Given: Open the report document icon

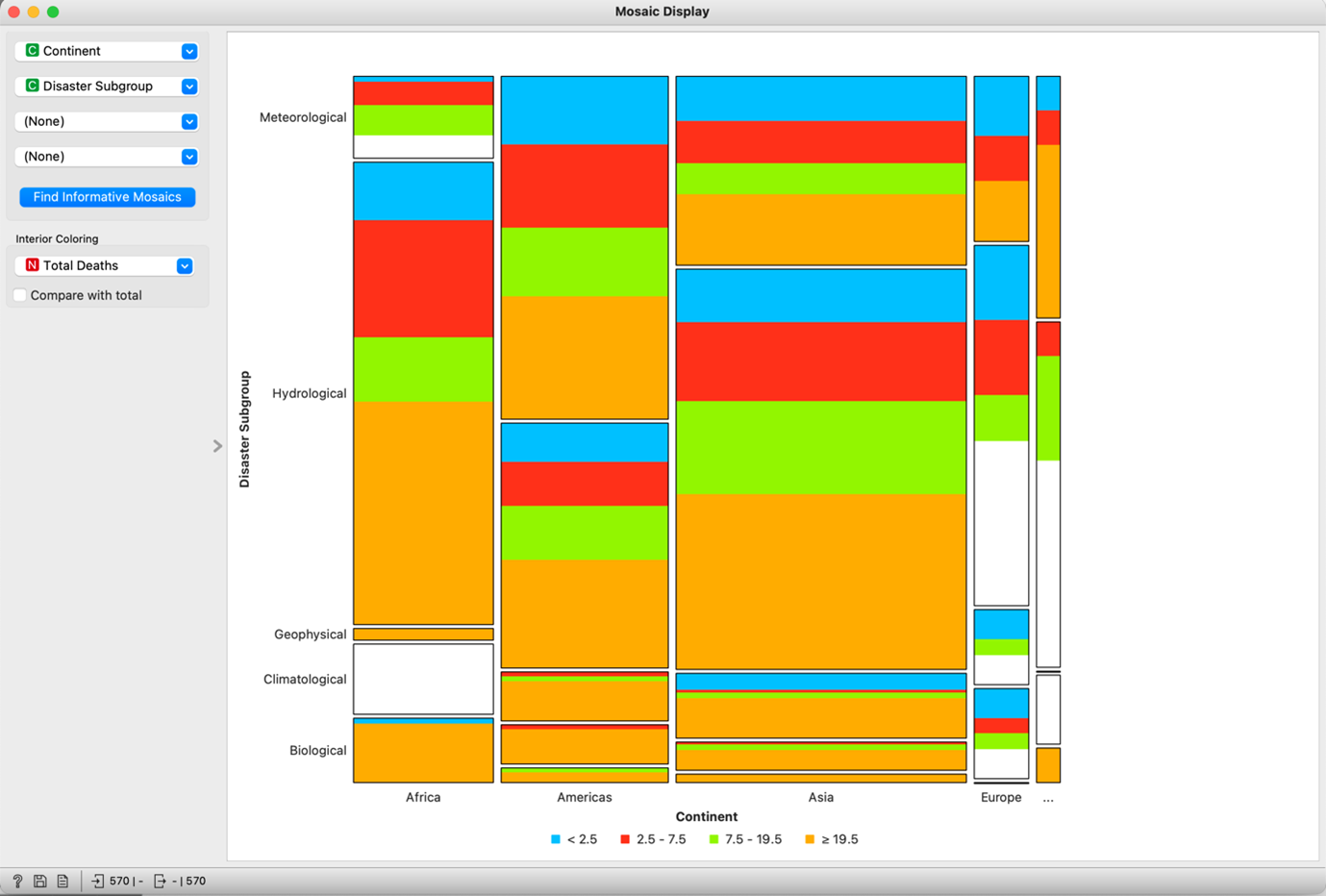Looking at the screenshot, I should (x=63, y=881).
